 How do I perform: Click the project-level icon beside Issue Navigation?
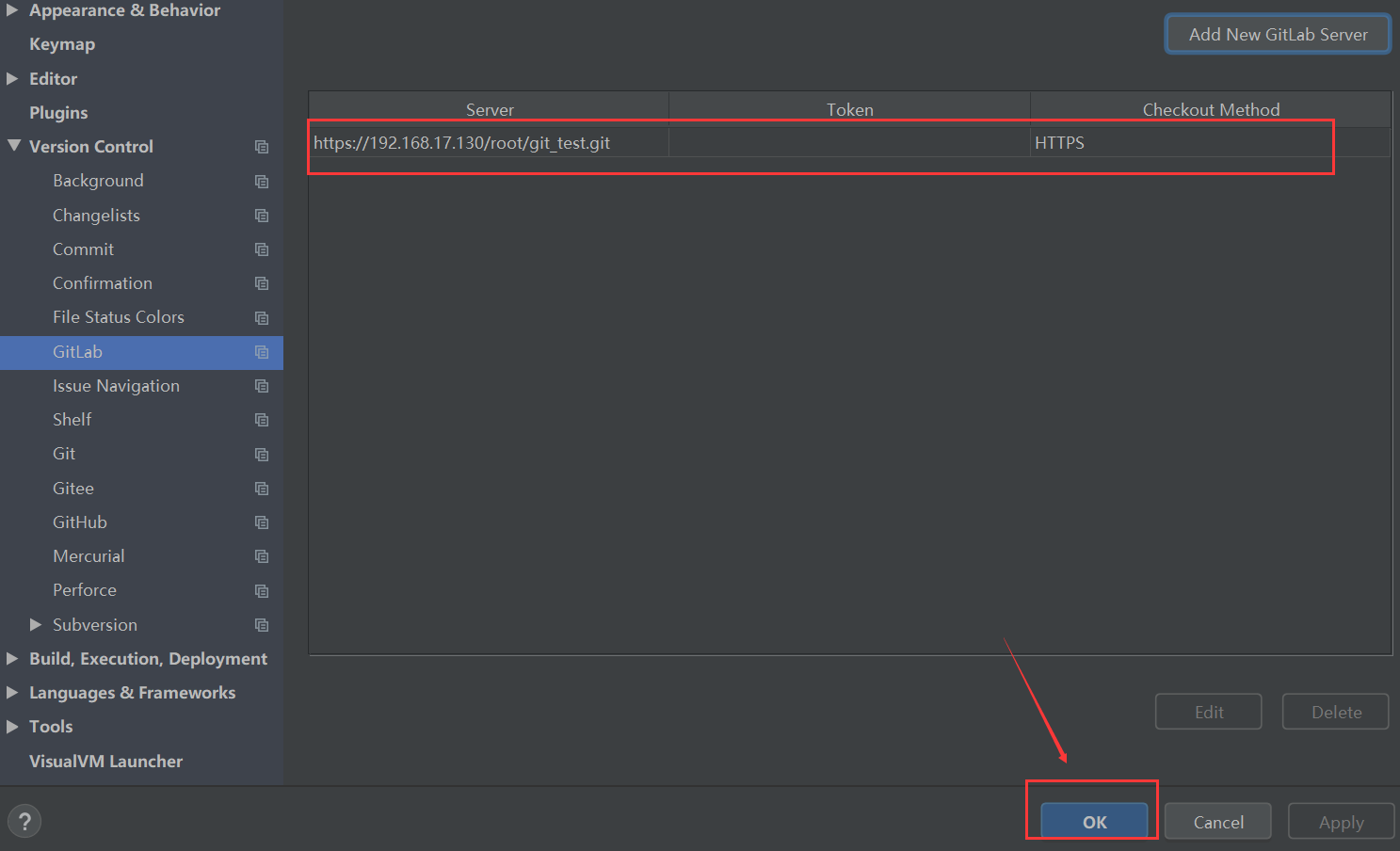point(262,386)
